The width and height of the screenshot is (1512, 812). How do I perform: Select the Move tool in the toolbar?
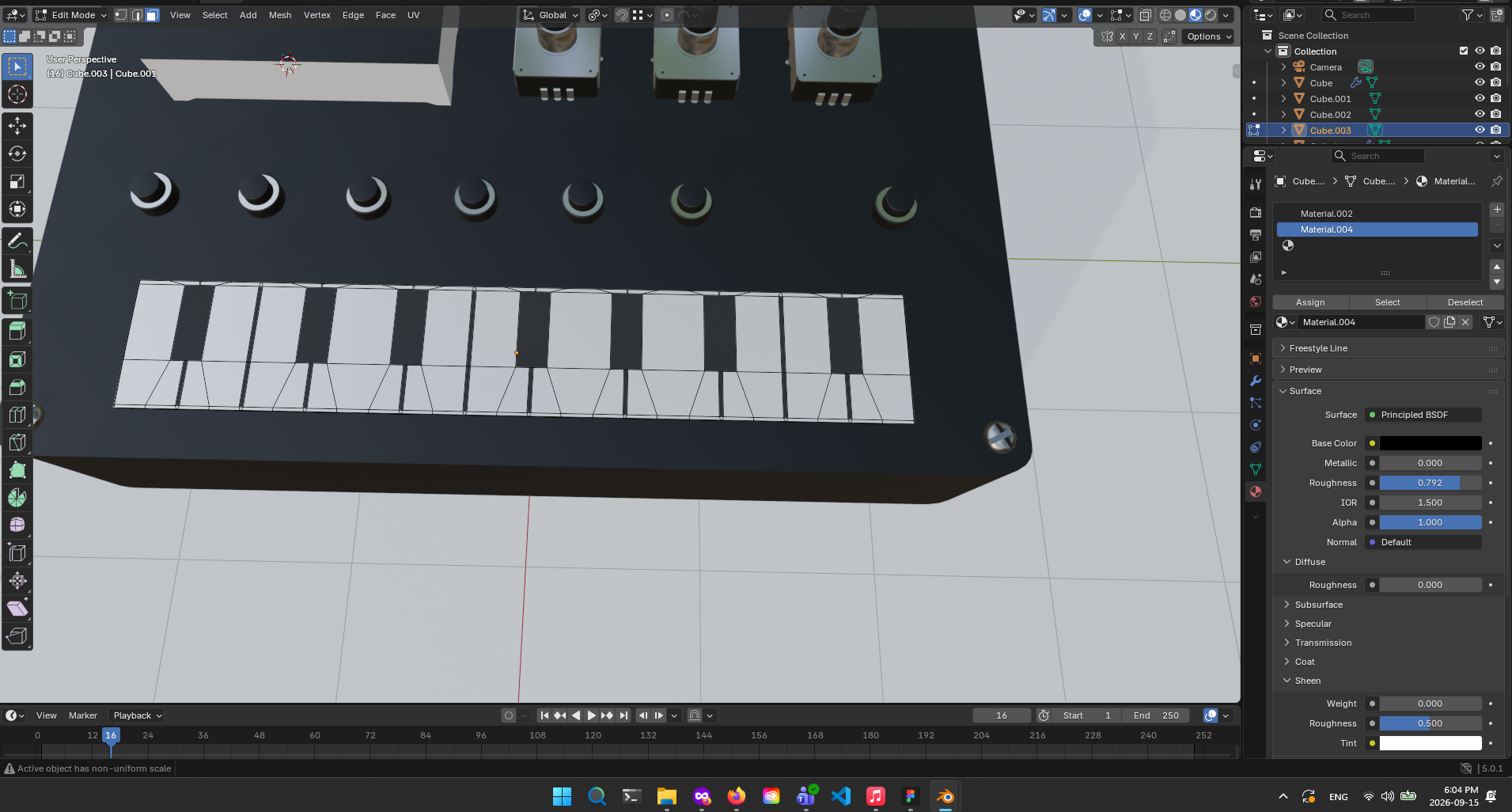click(17, 126)
